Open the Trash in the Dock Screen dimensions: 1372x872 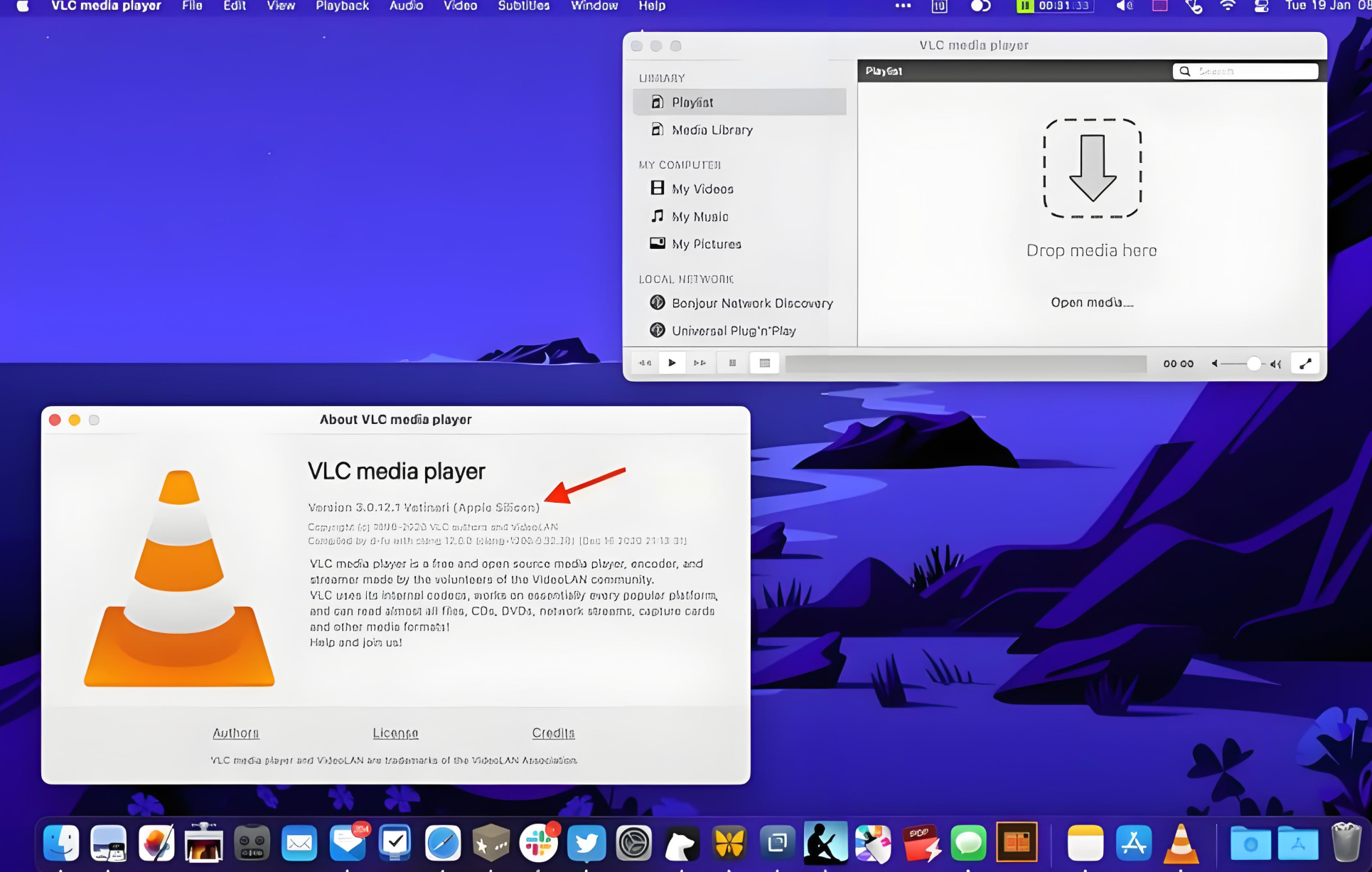(1345, 843)
